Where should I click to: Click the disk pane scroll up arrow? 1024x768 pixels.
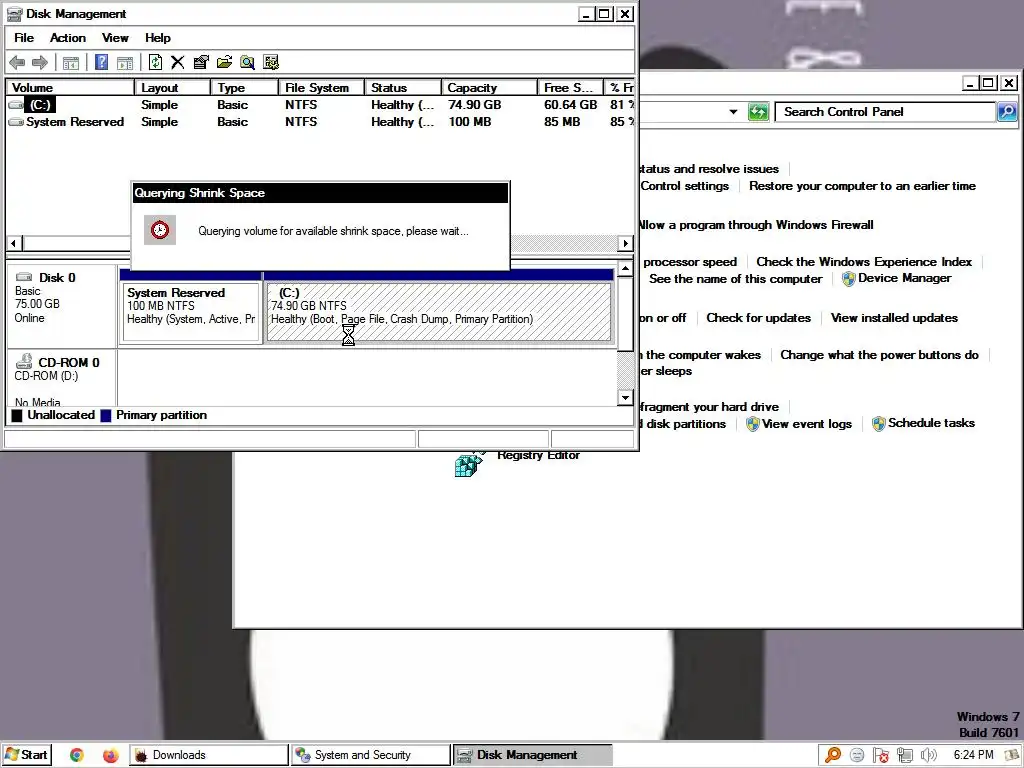coord(626,268)
